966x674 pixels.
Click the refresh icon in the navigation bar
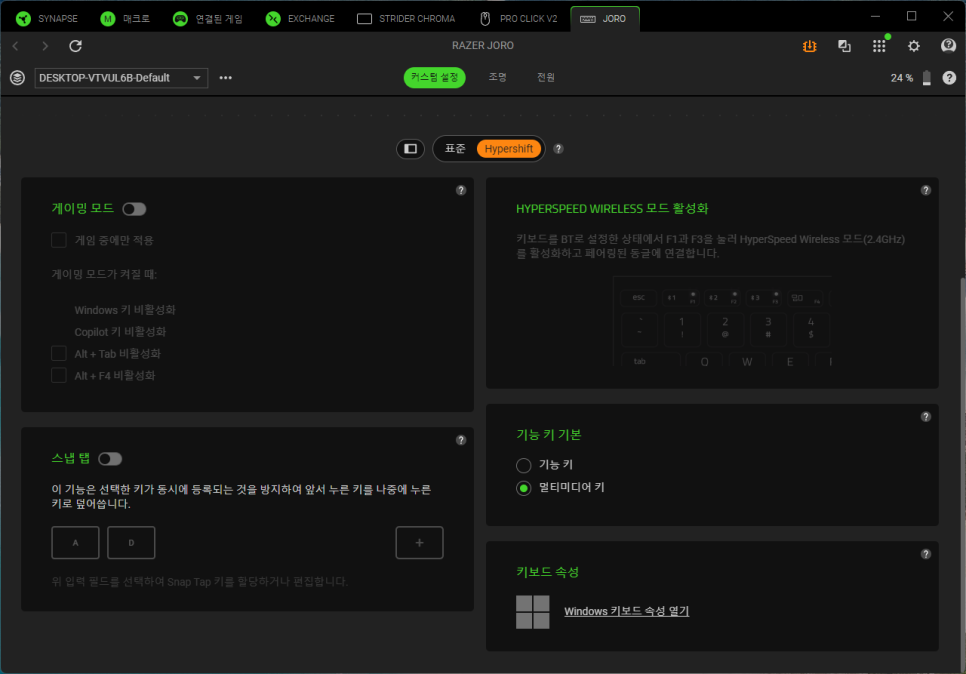pyautogui.click(x=75, y=46)
